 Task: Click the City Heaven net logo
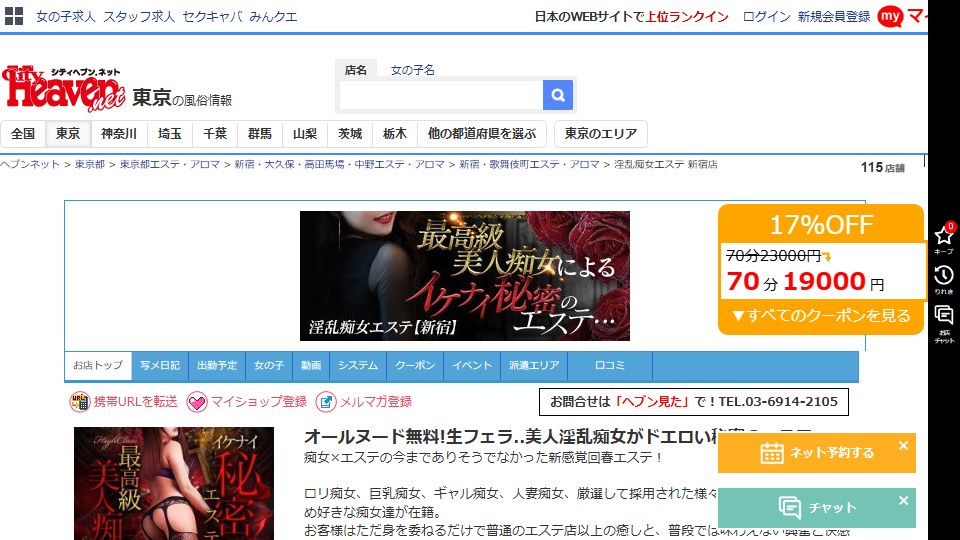[64, 89]
